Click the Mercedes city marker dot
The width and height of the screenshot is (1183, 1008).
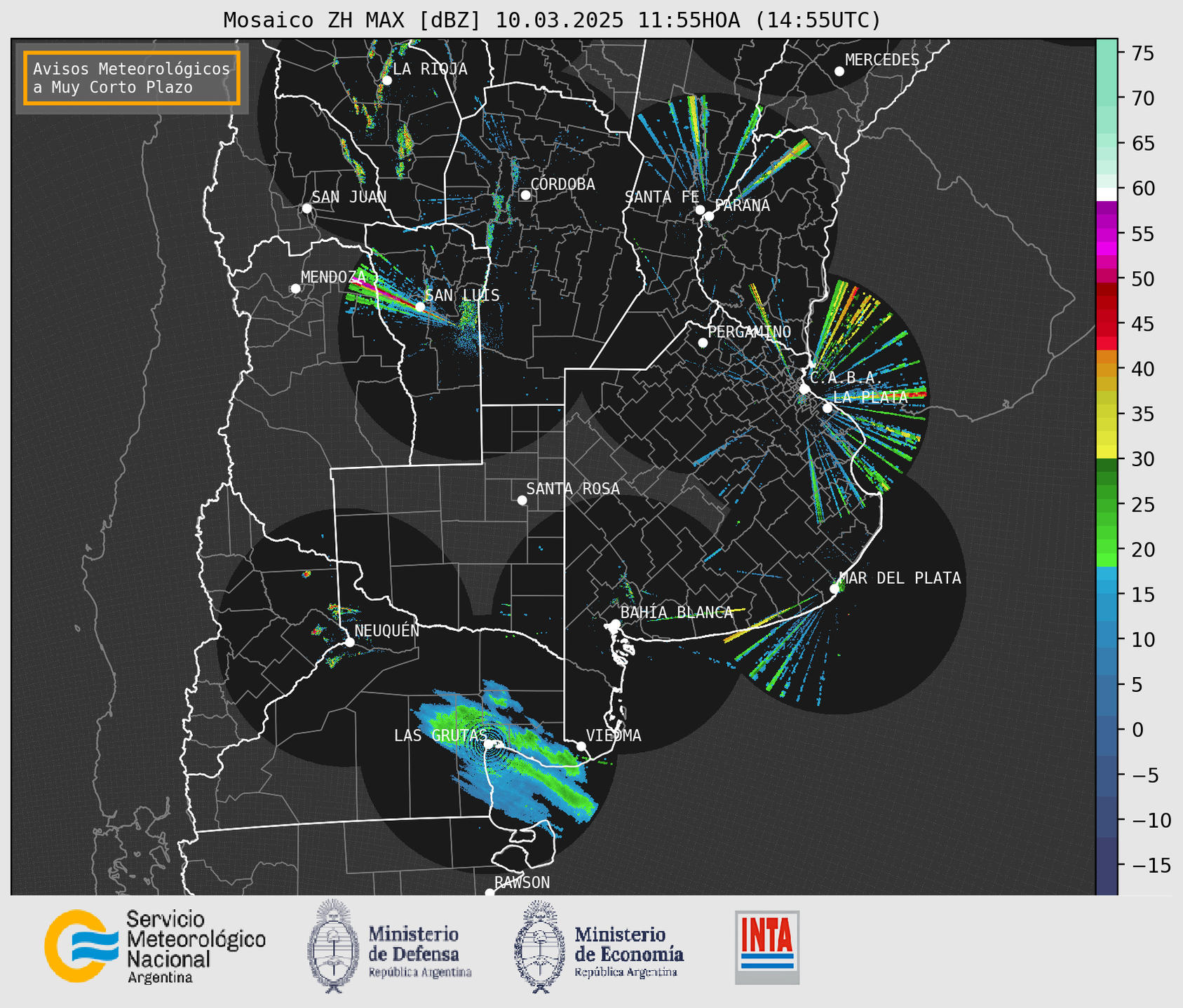click(839, 71)
